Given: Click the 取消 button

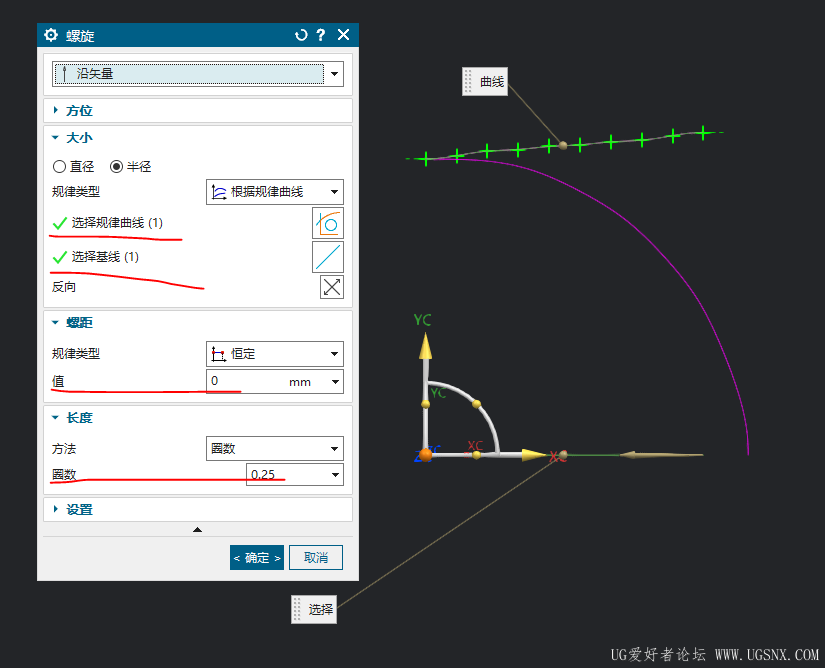Looking at the screenshot, I should pos(316,558).
